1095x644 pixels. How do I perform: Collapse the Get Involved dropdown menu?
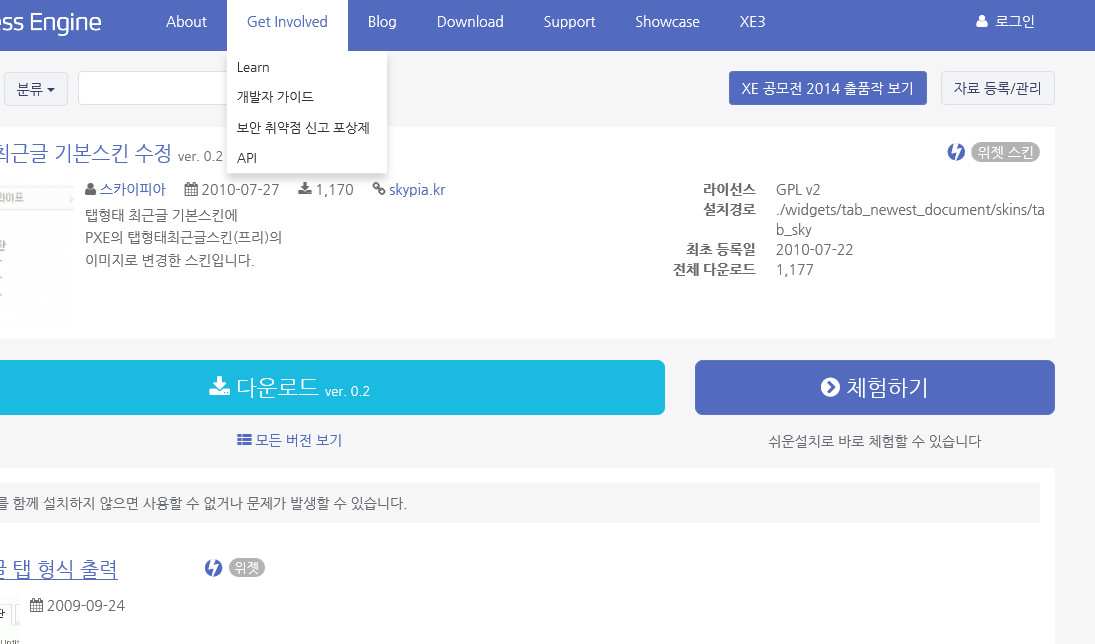(287, 22)
